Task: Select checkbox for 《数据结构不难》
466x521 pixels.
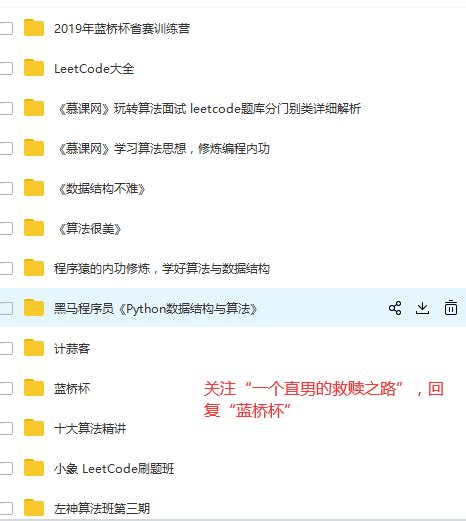Action: point(6,188)
